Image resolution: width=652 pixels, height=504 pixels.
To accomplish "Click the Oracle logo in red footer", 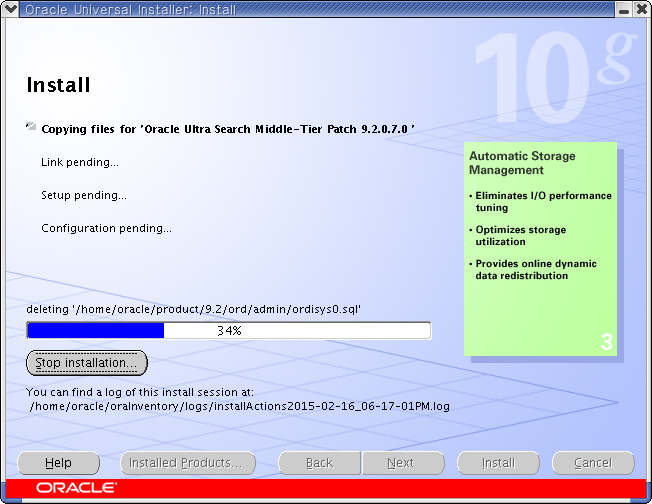I will [77, 487].
